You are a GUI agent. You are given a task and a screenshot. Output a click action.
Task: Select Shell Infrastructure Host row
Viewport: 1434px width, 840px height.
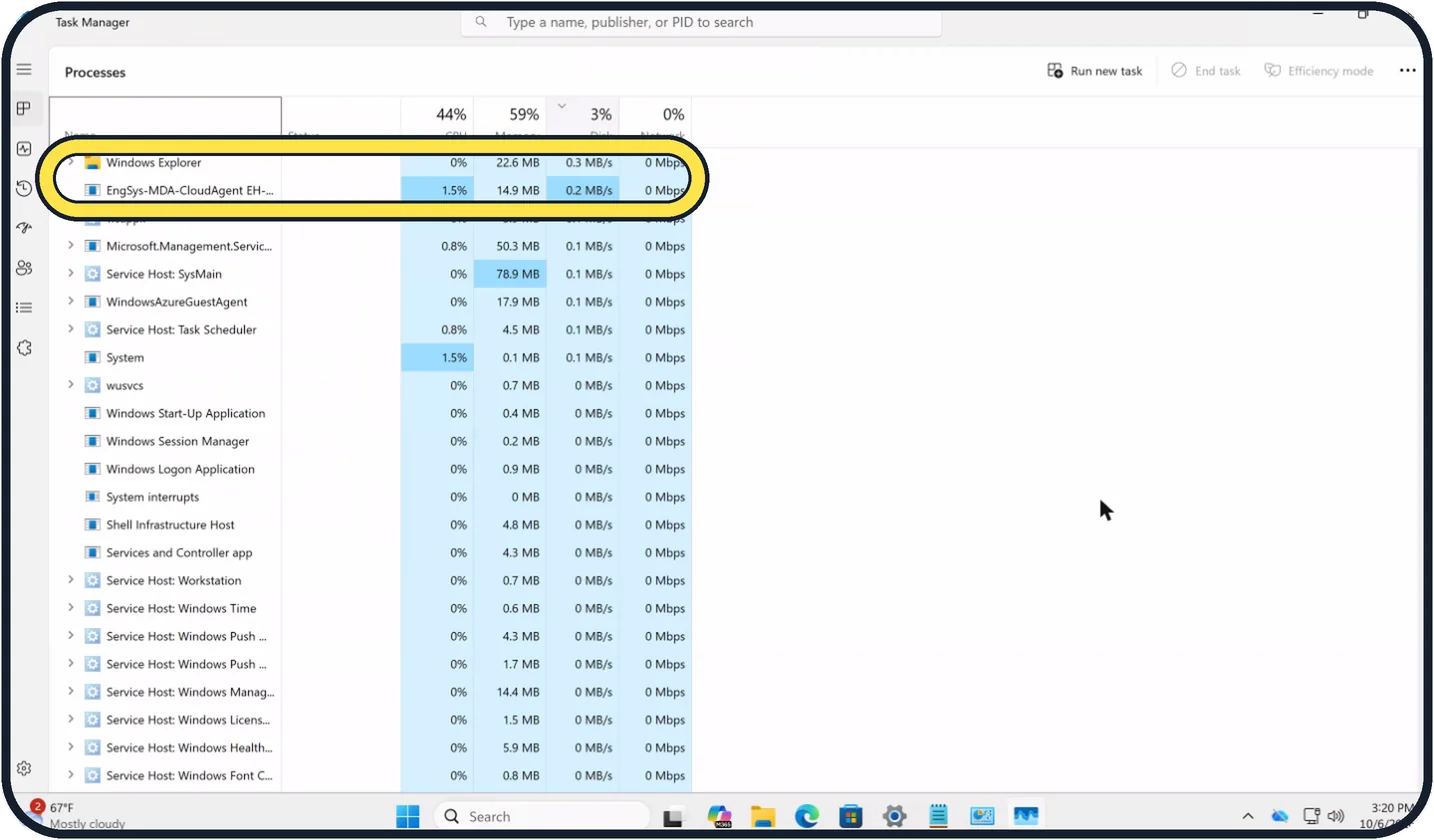pyautogui.click(x=371, y=525)
